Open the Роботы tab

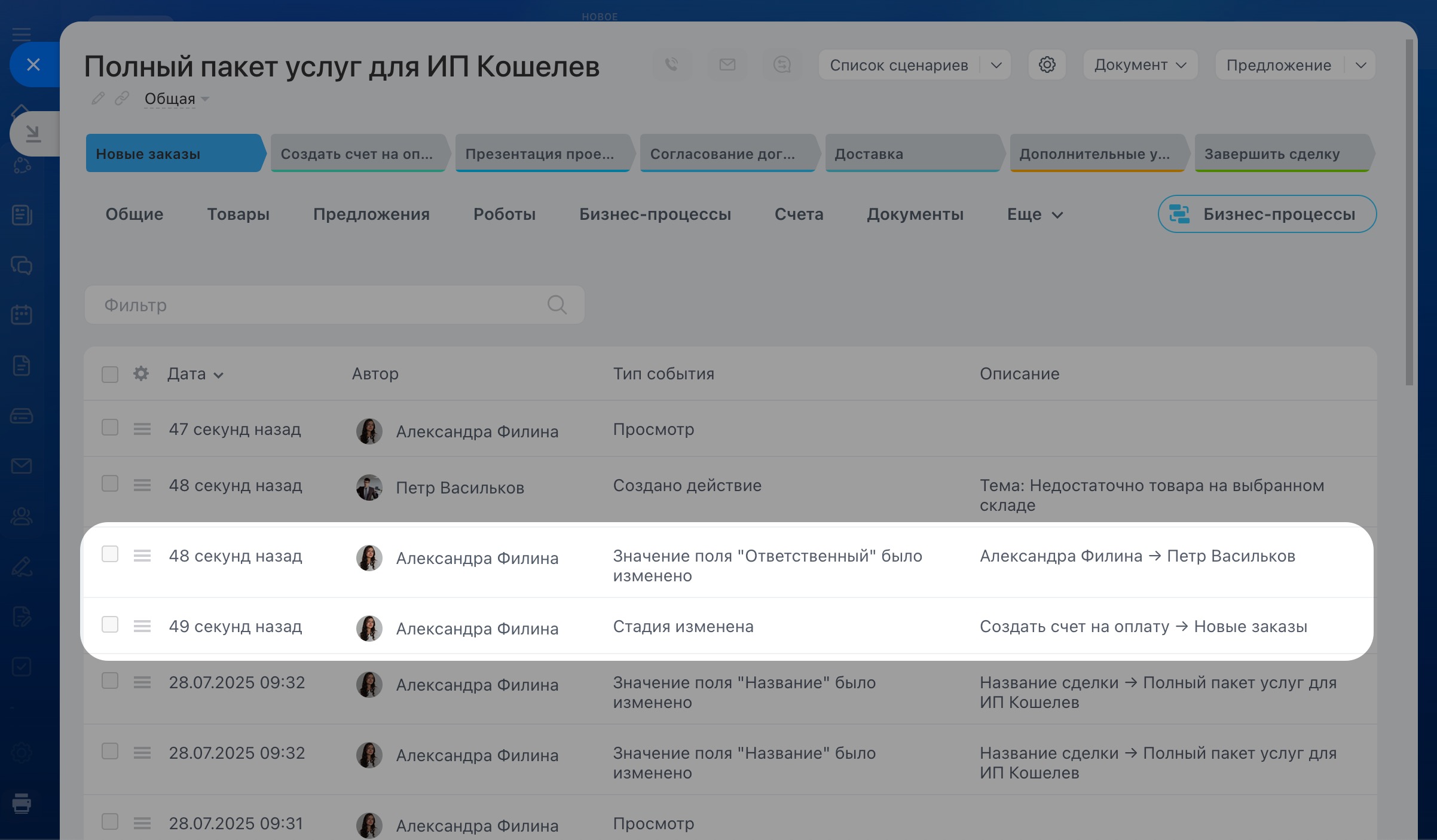505,214
